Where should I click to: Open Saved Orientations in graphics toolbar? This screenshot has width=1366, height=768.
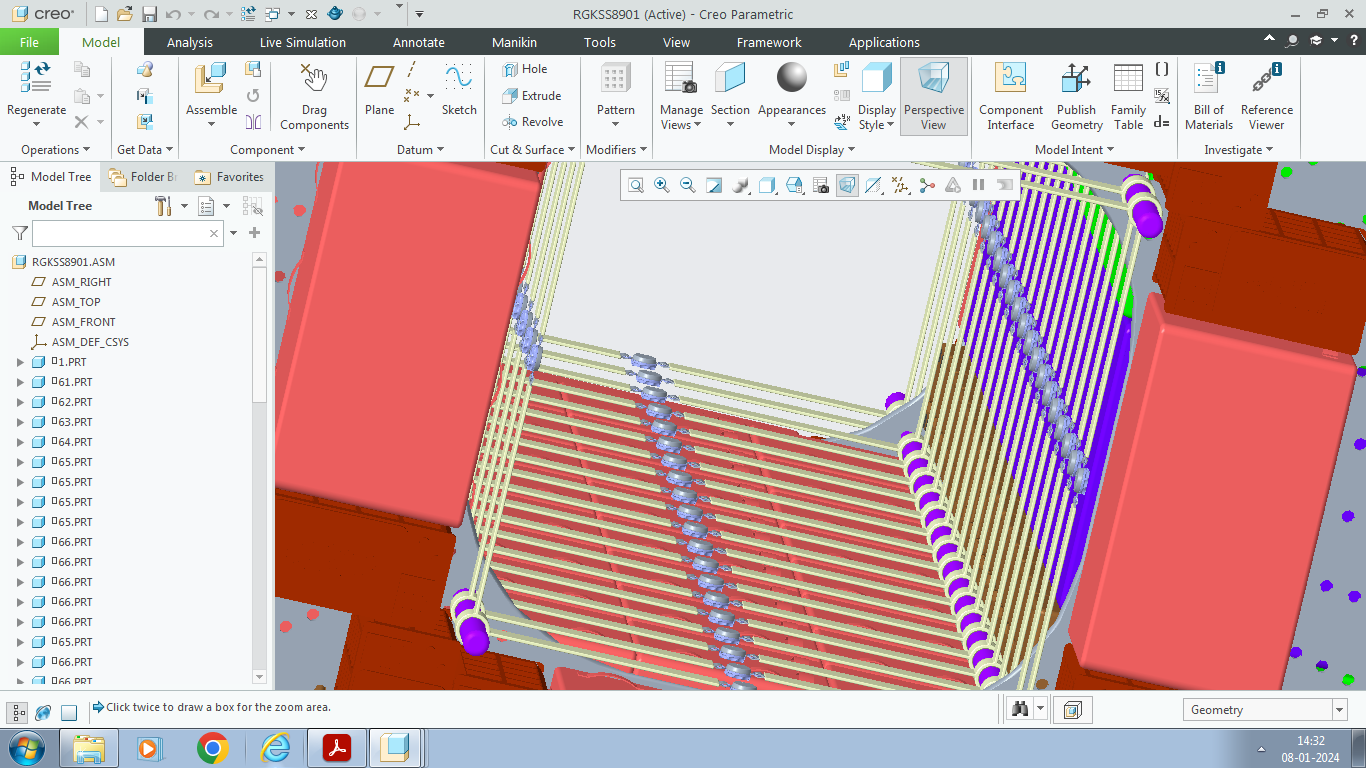pos(794,185)
